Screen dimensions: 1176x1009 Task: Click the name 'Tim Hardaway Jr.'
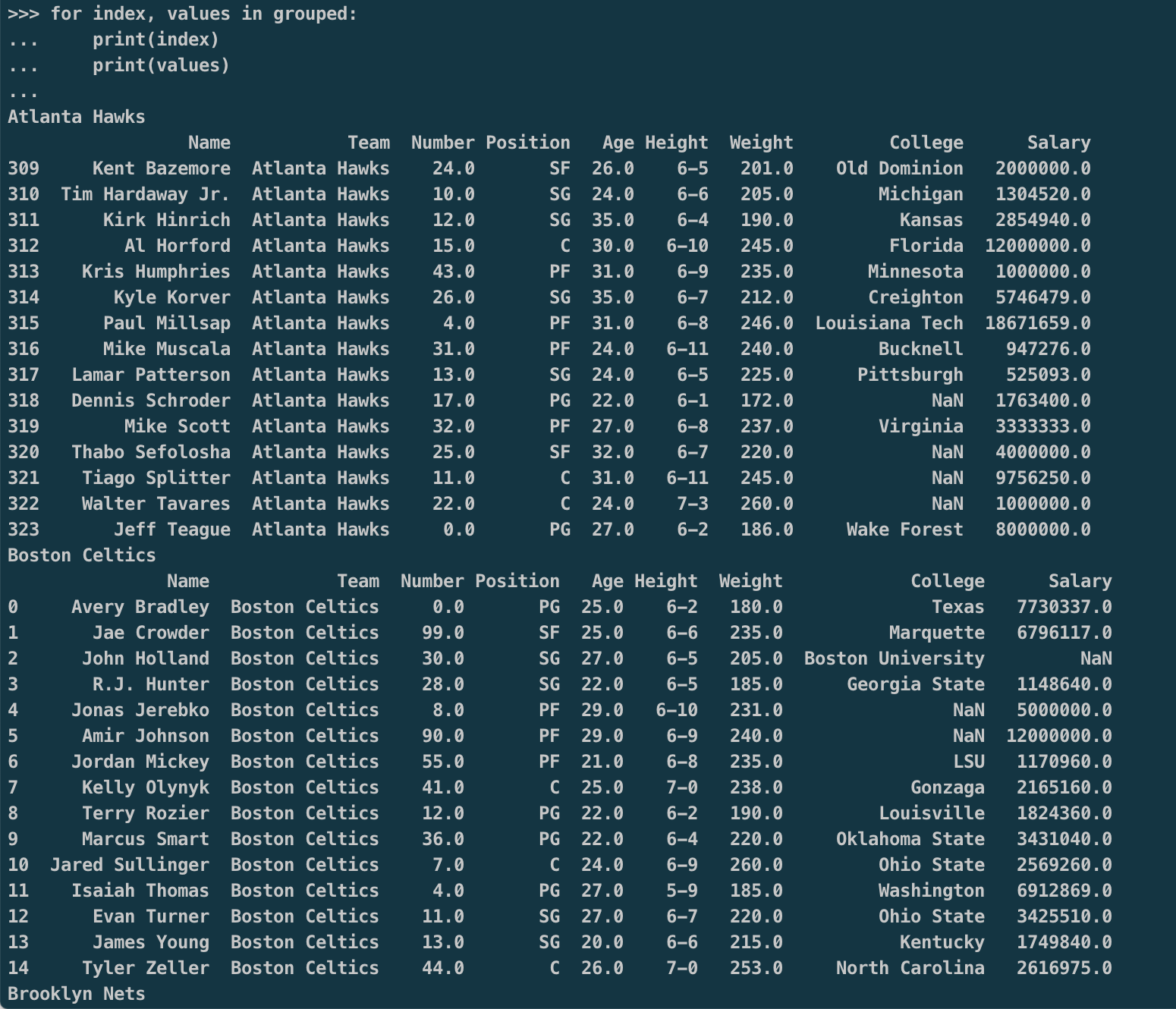(146, 194)
